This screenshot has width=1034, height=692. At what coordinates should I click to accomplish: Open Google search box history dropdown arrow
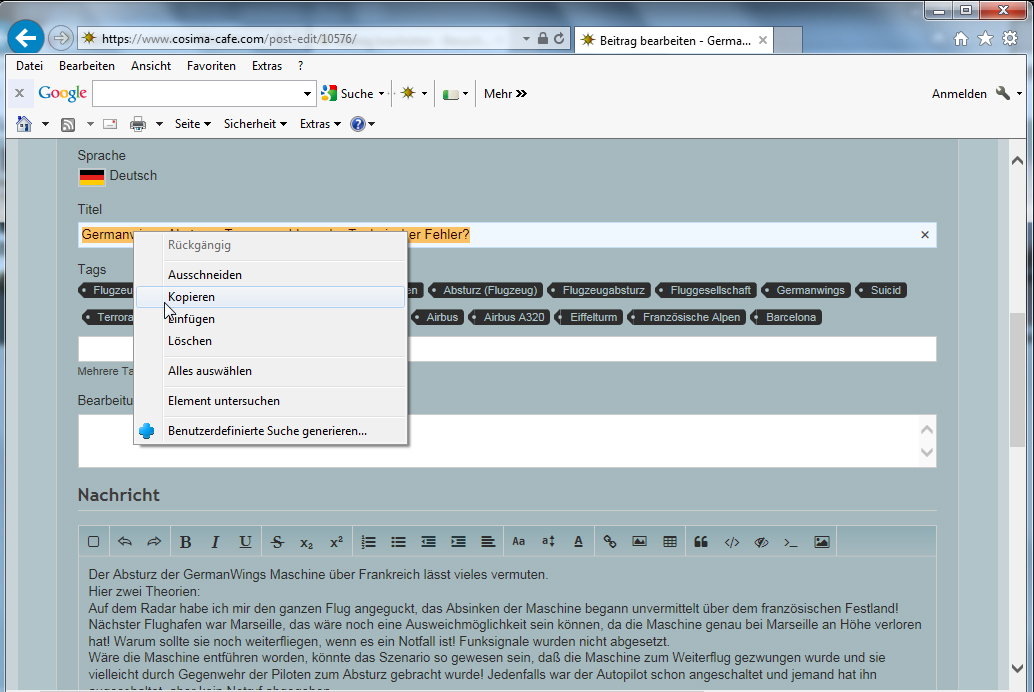[308, 94]
